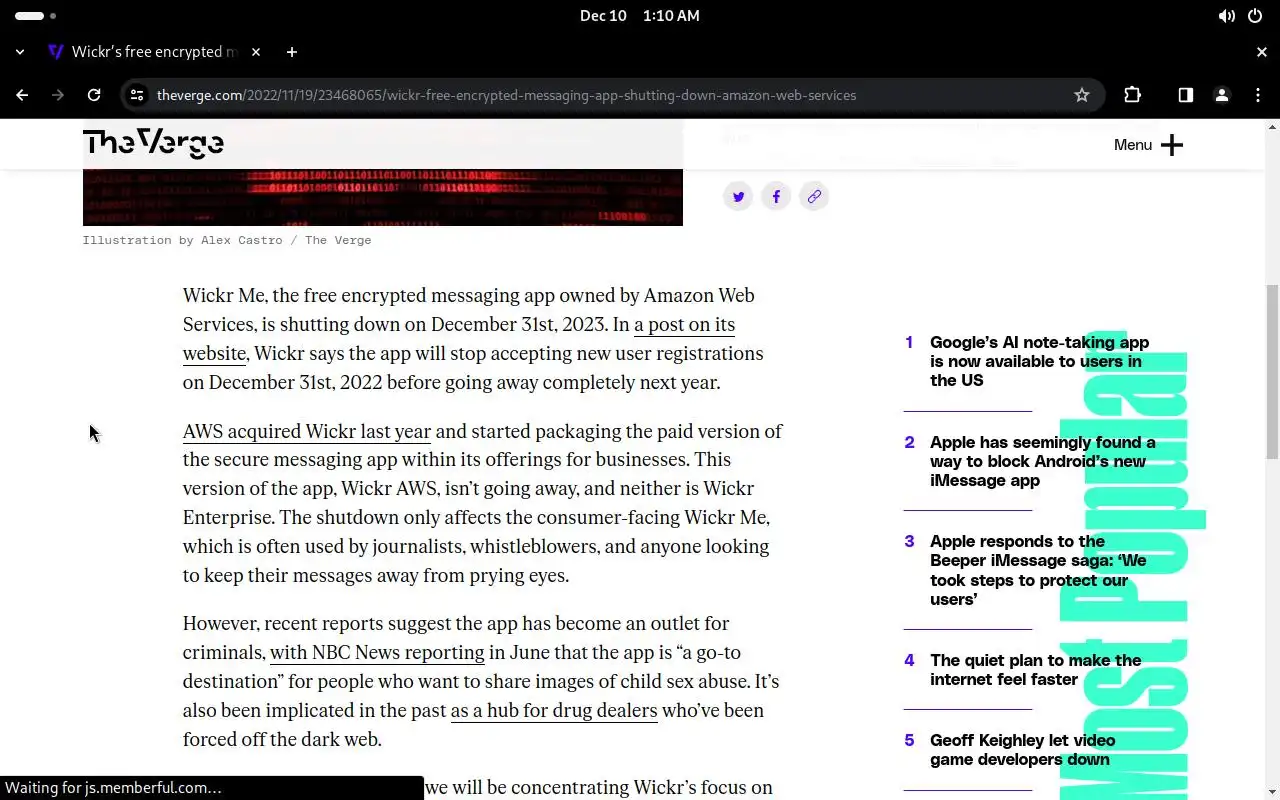Open The Verge Menu with plus icon

click(x=1148, y=145)
